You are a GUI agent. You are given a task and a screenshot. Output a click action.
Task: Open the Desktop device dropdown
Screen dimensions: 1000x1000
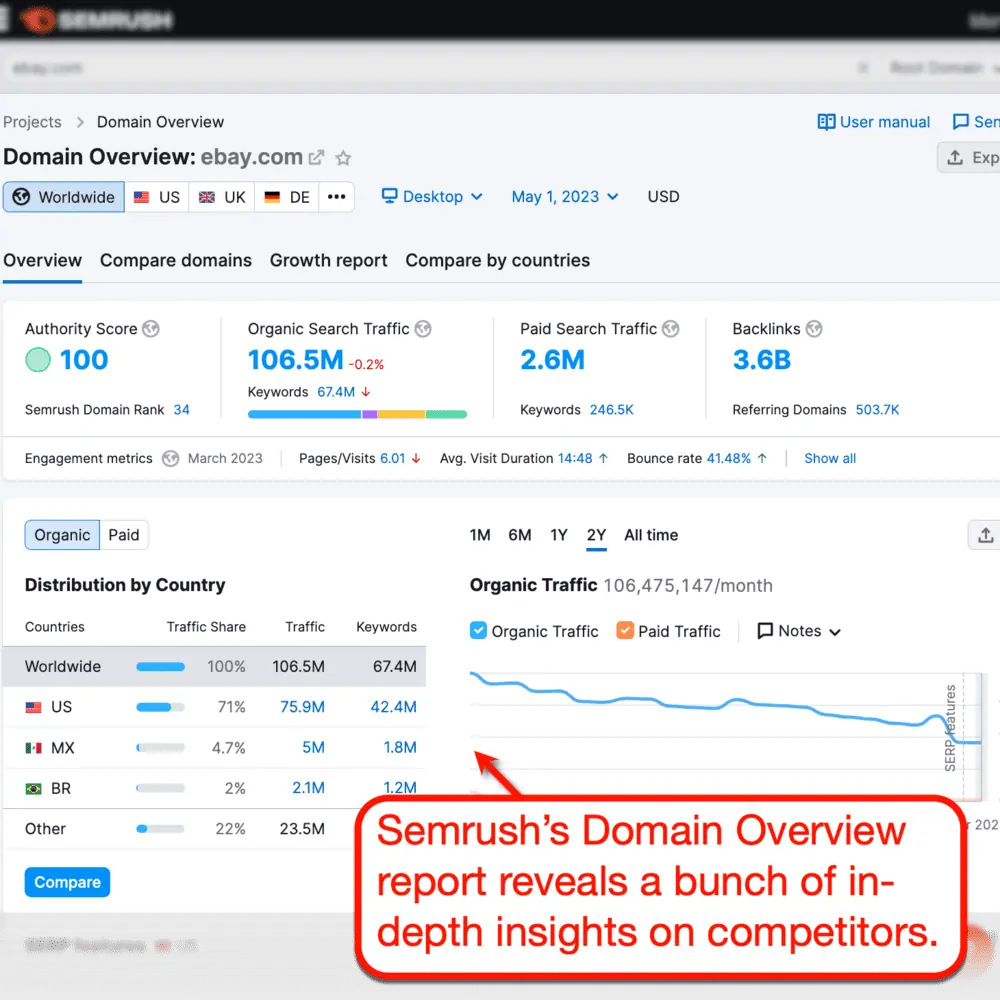pos(432,196)
